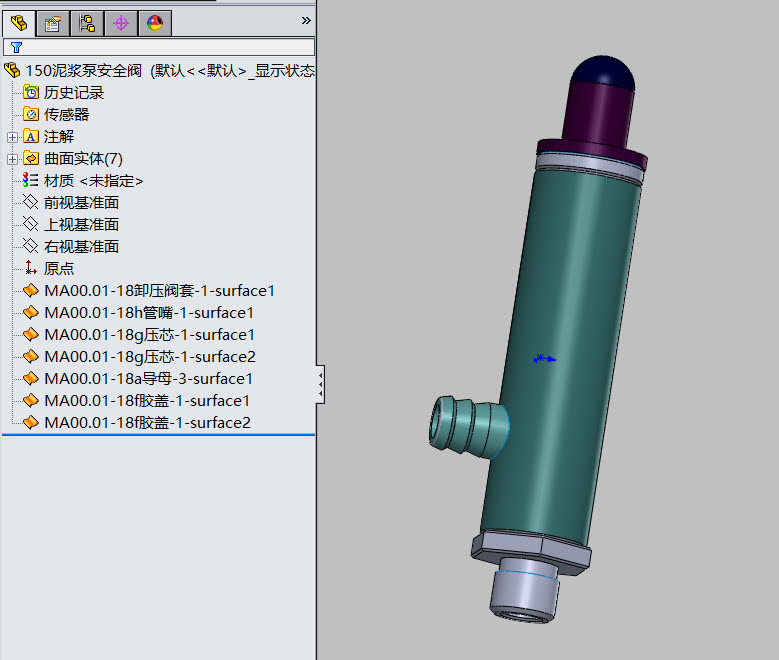Open the DisplayManager color ball tab

click(x=155, y=23)
